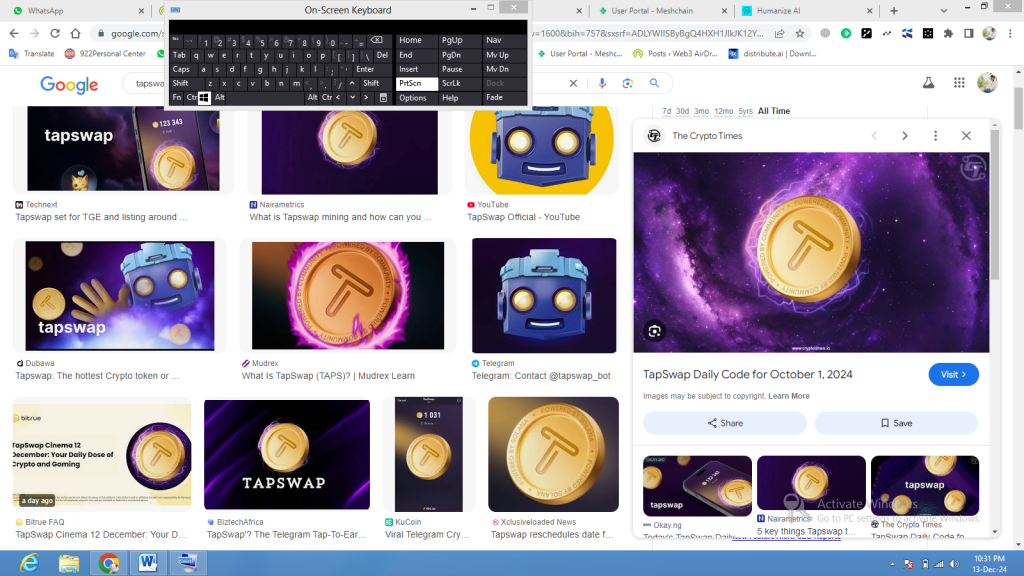Reload the current Google page
This screenshot has height=576, width=1024.
(x=55, y=33)
